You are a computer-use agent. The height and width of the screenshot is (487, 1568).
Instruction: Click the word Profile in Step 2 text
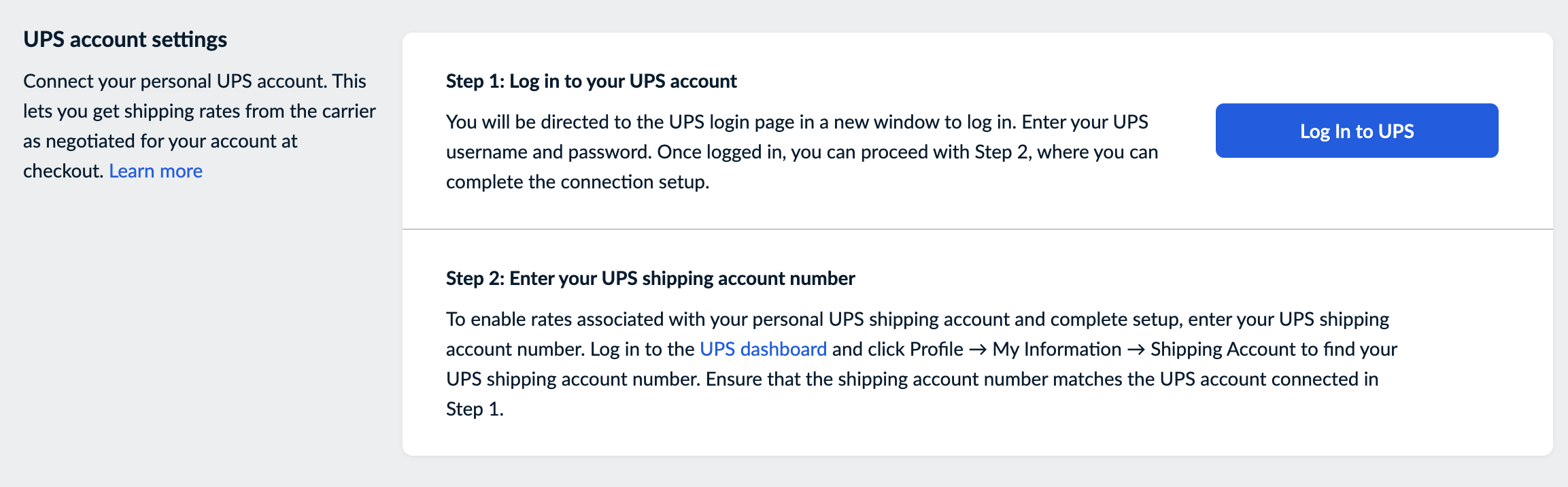pos(936,349)
